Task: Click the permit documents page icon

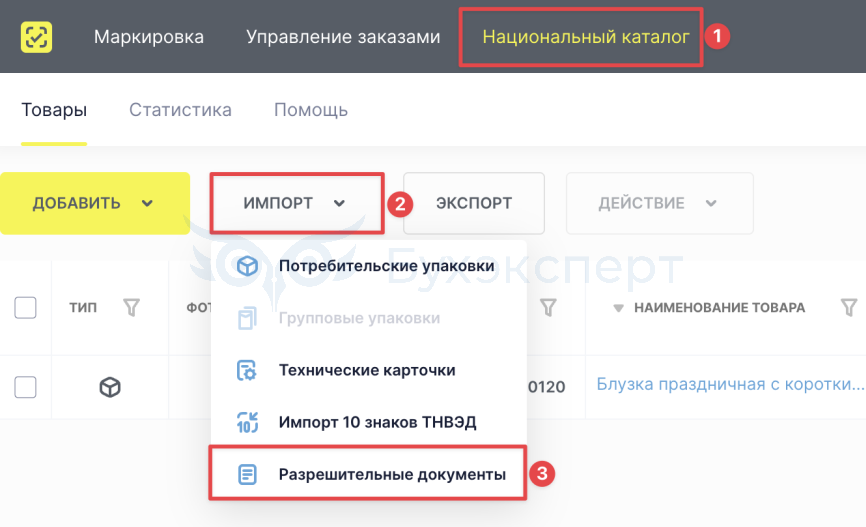Action: pos(247,474)
